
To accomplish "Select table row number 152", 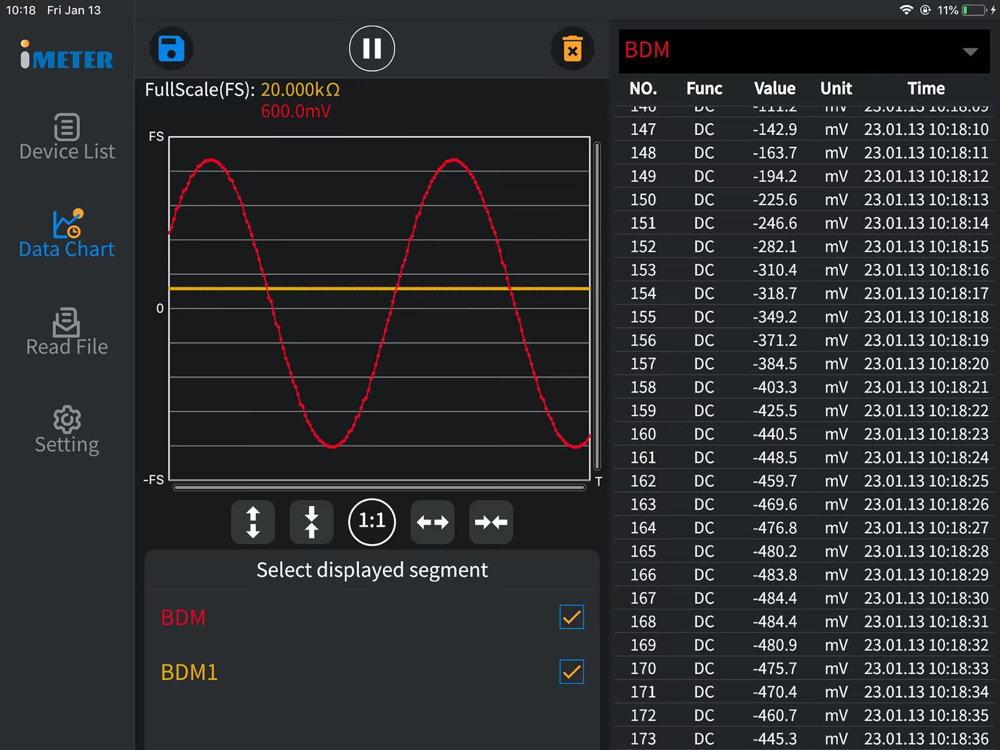I will [804, 247].
